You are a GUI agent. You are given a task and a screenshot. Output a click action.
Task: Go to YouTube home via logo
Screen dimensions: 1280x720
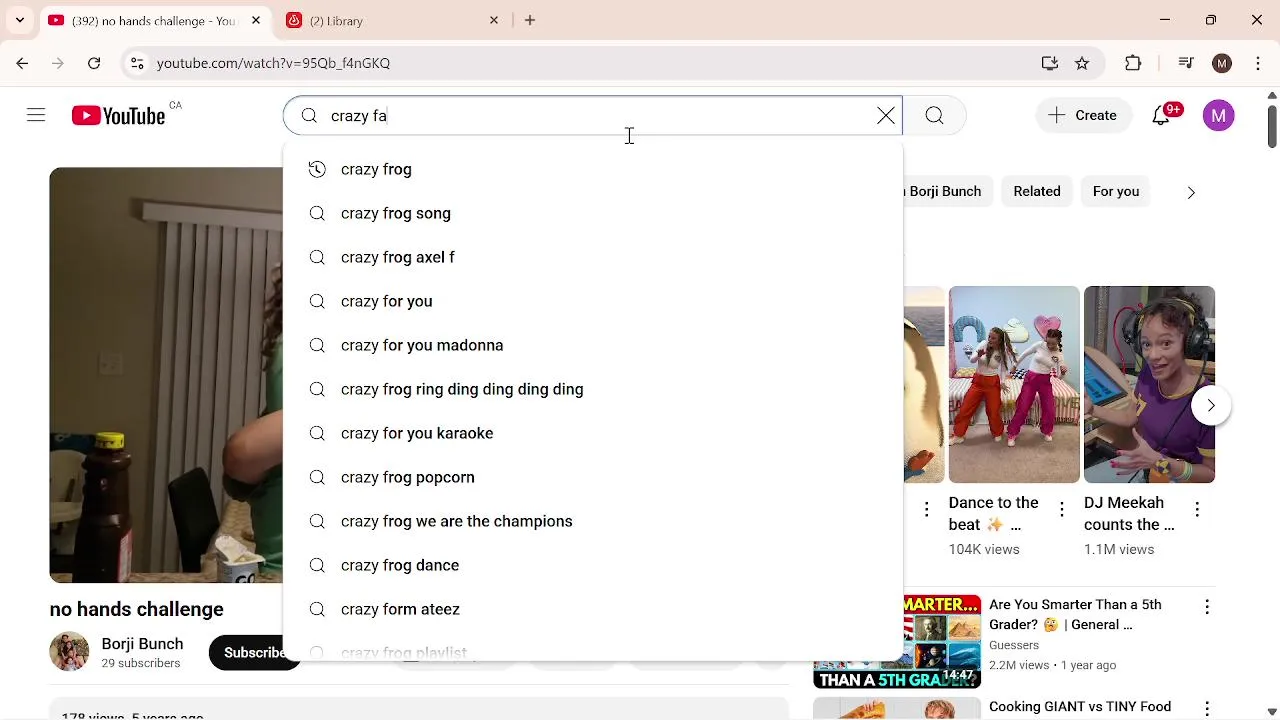(119, 116)
